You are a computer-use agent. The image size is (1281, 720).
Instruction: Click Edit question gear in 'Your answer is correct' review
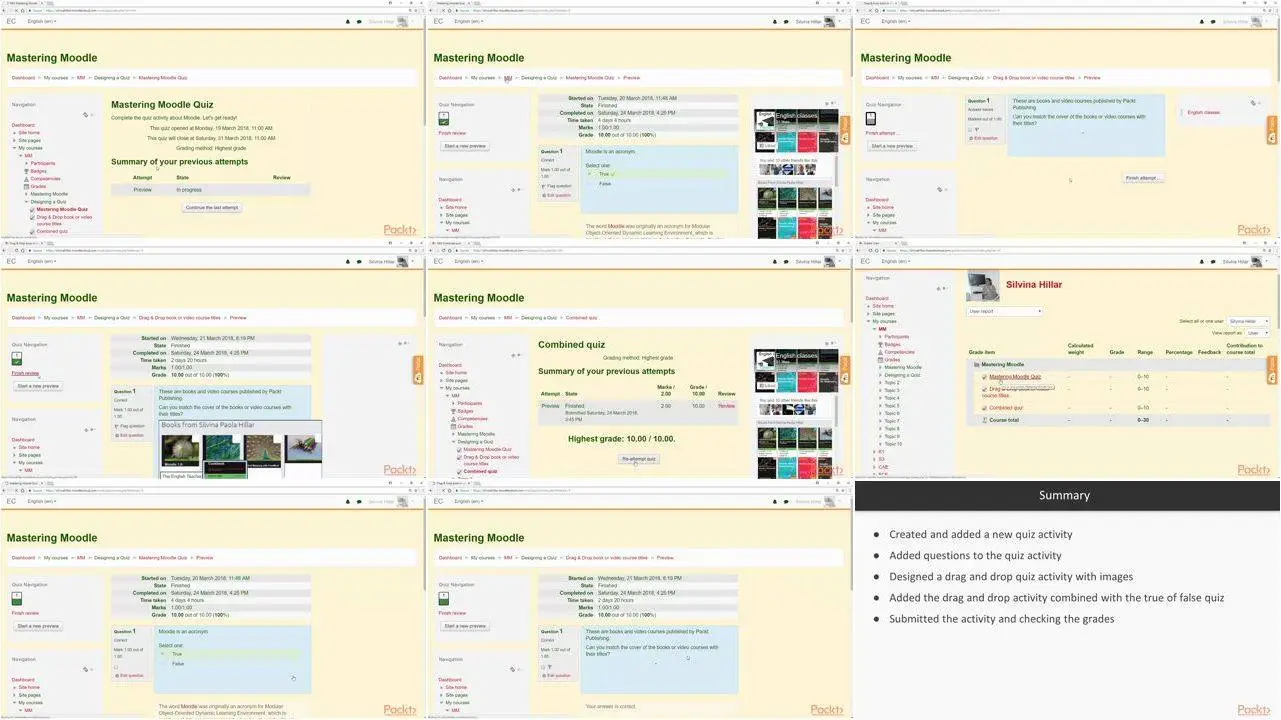coord(544,675)
